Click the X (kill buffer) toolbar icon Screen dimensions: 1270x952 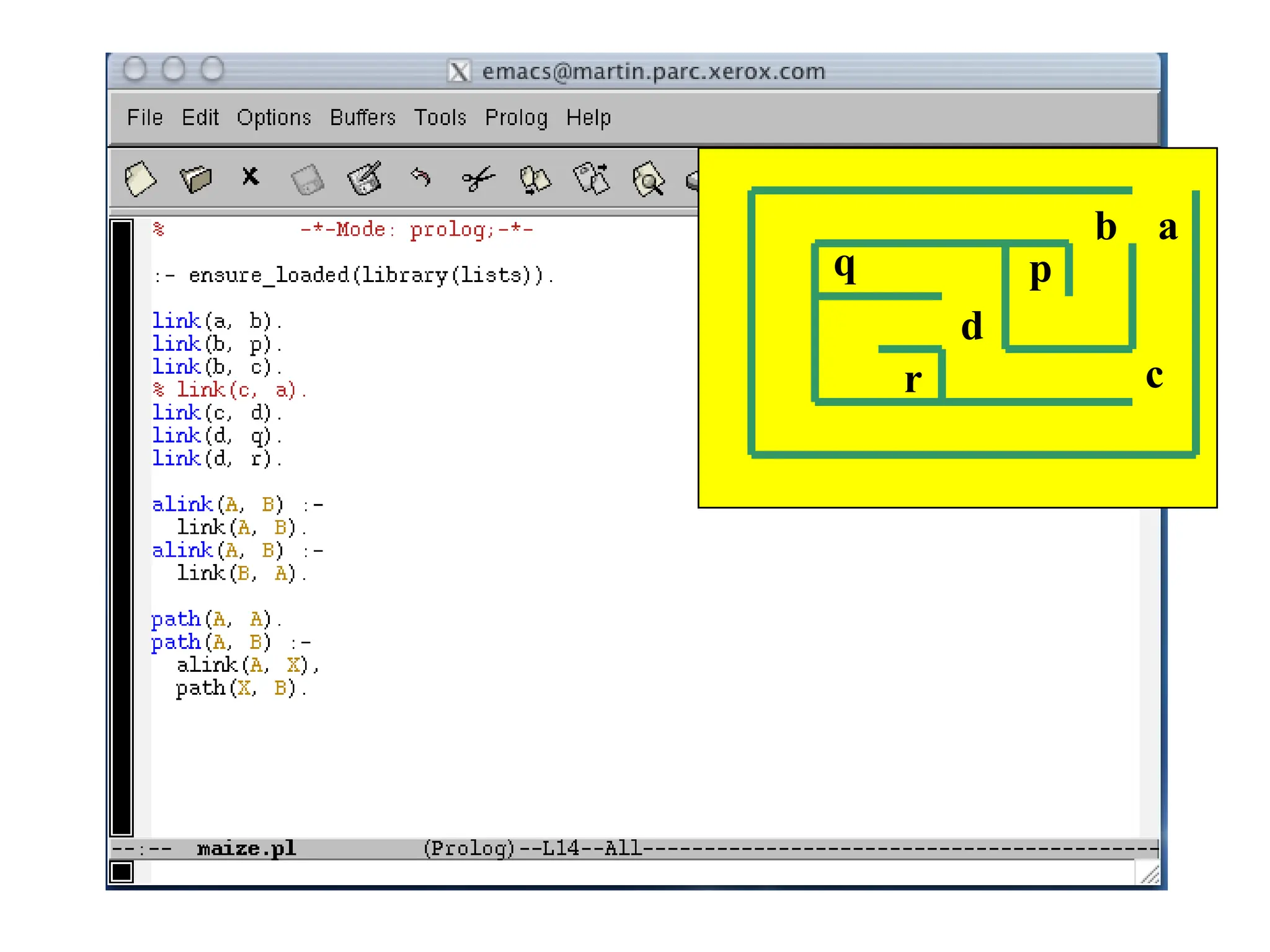(x=251, y=177)
